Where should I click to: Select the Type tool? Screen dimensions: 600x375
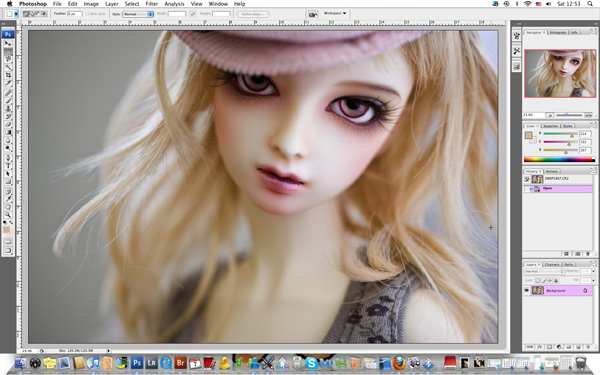pyautogui.click(x=8, y=166)
